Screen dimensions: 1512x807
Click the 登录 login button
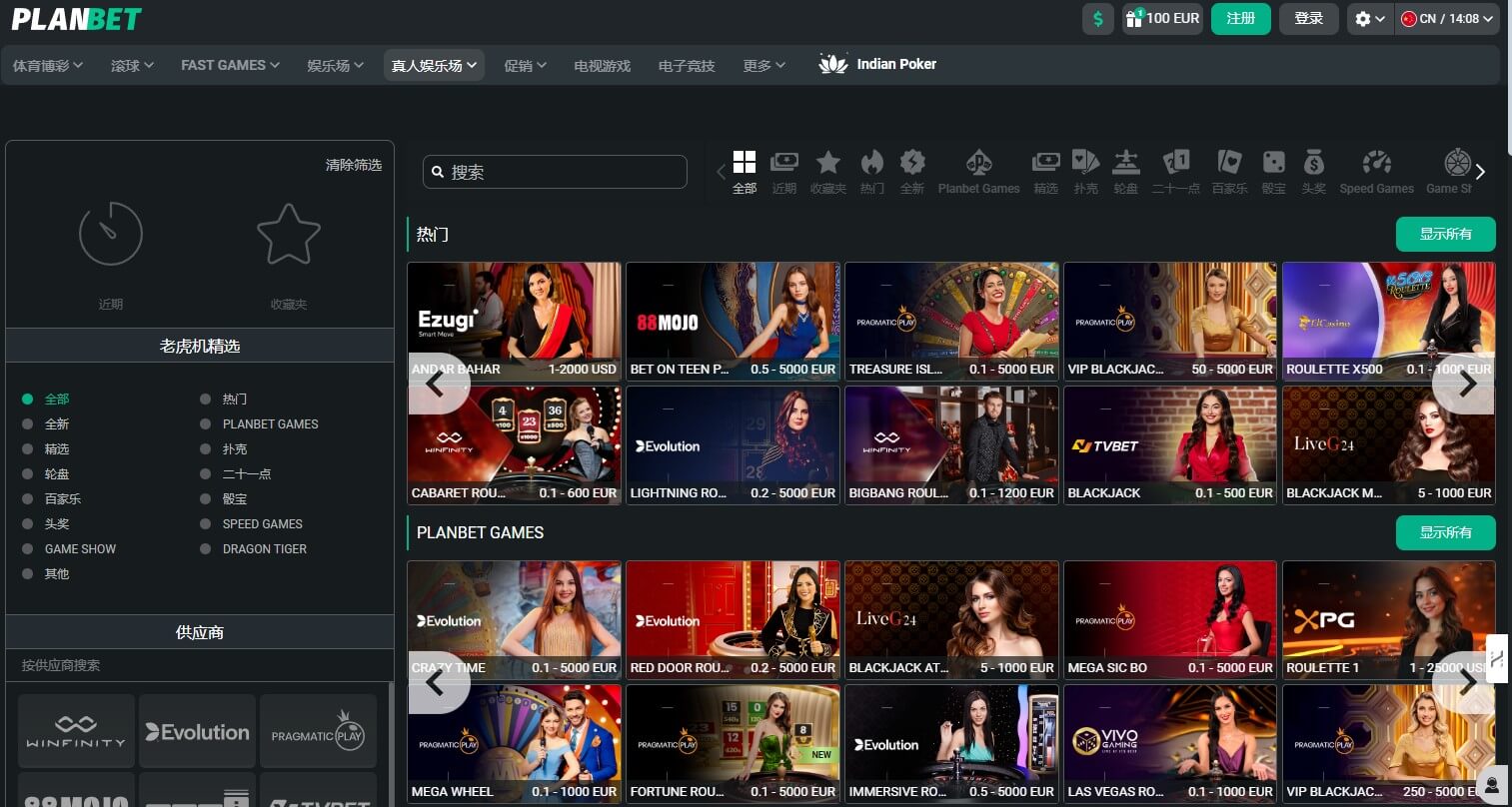(x=1308, y=18)
